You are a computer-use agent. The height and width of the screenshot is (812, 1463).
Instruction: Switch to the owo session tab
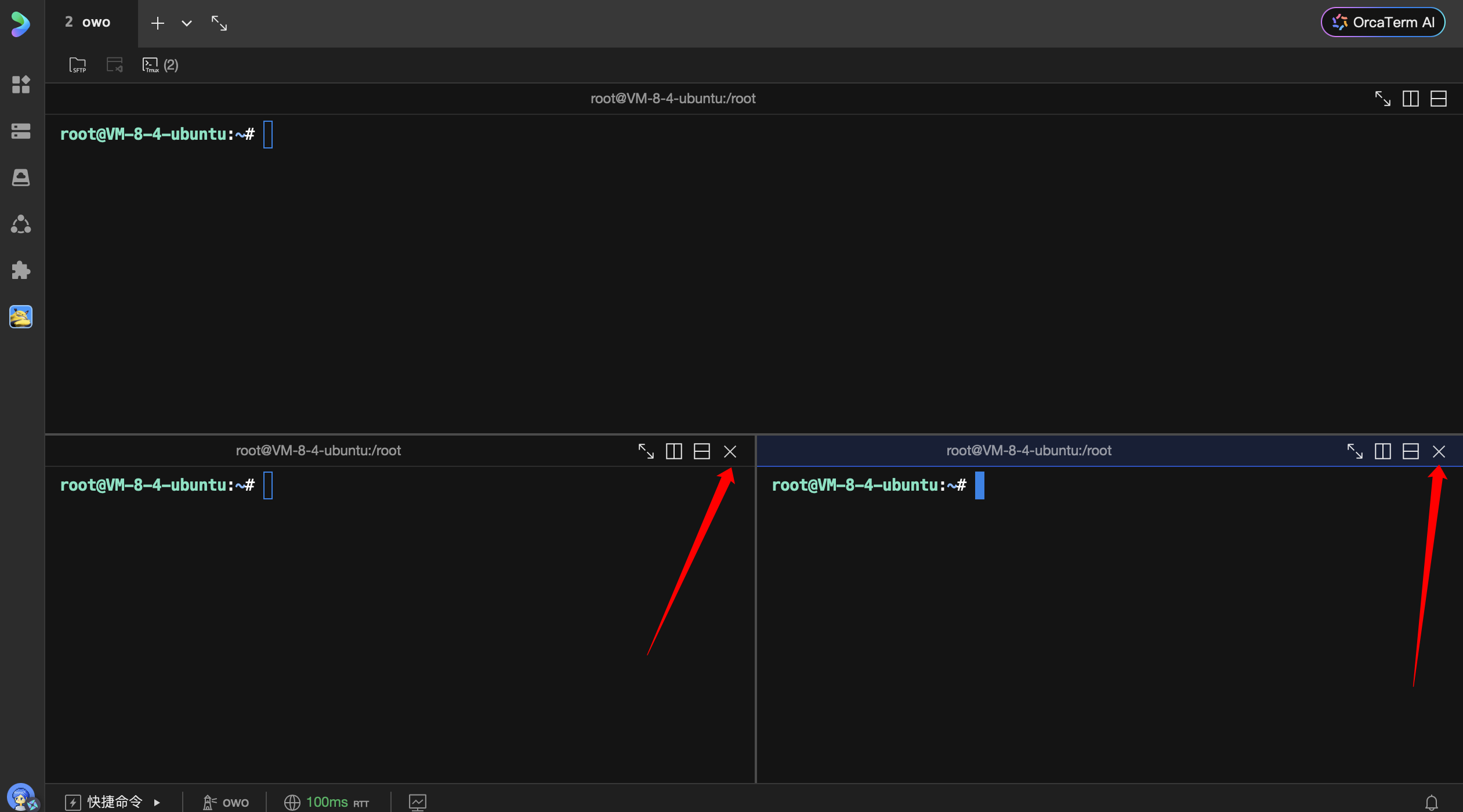[x=88, y=23]
